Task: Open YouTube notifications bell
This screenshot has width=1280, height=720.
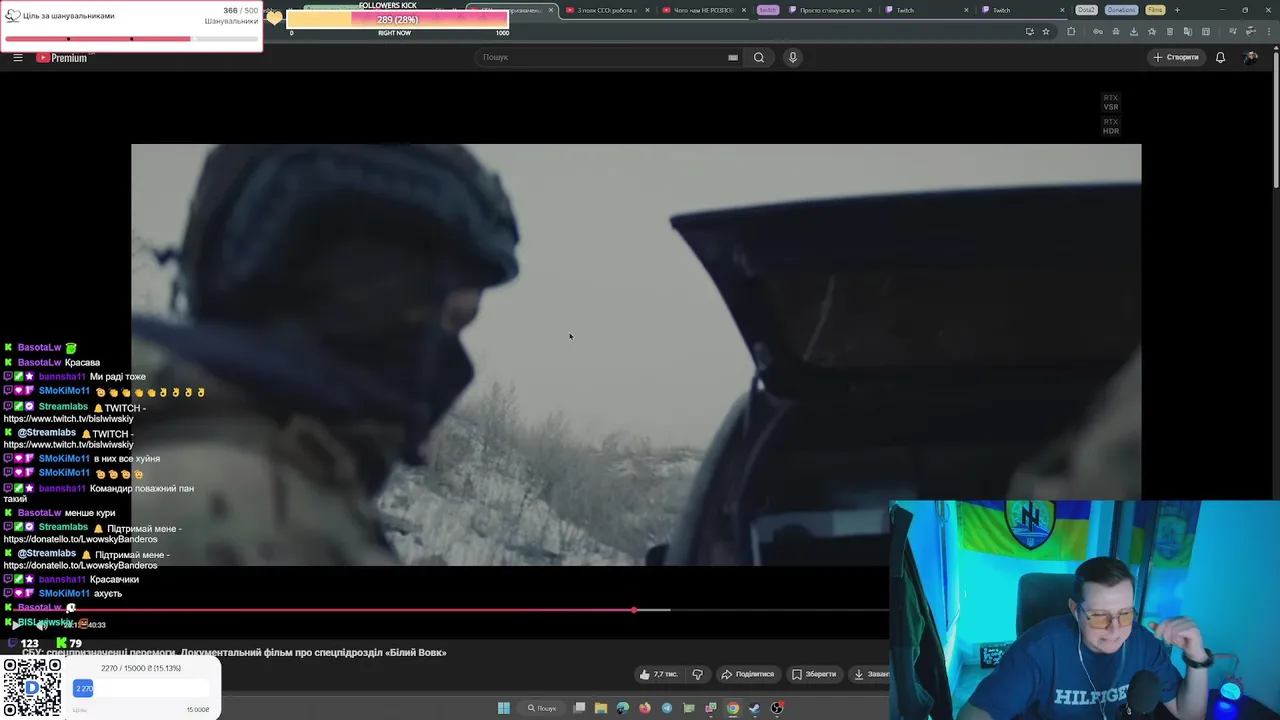Action: 1220,57
